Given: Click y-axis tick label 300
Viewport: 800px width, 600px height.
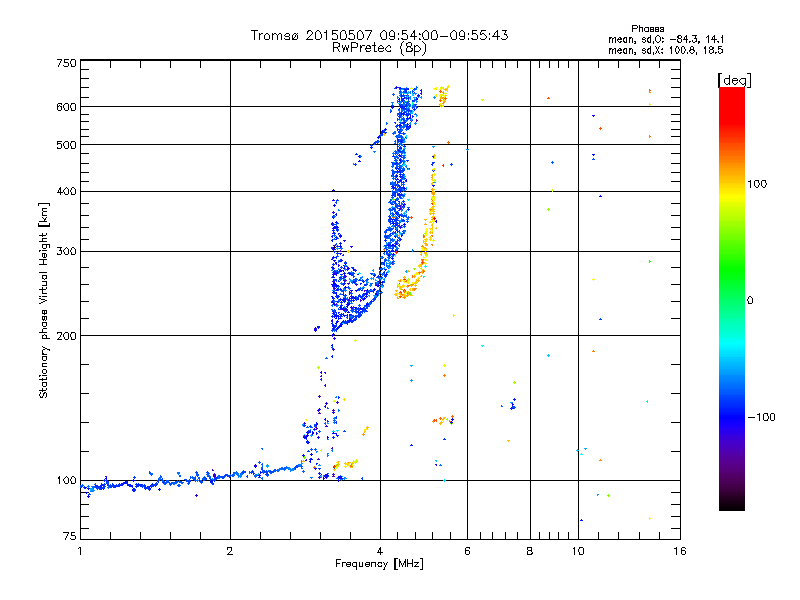Looking at the screenshot, I should (66, 251).
